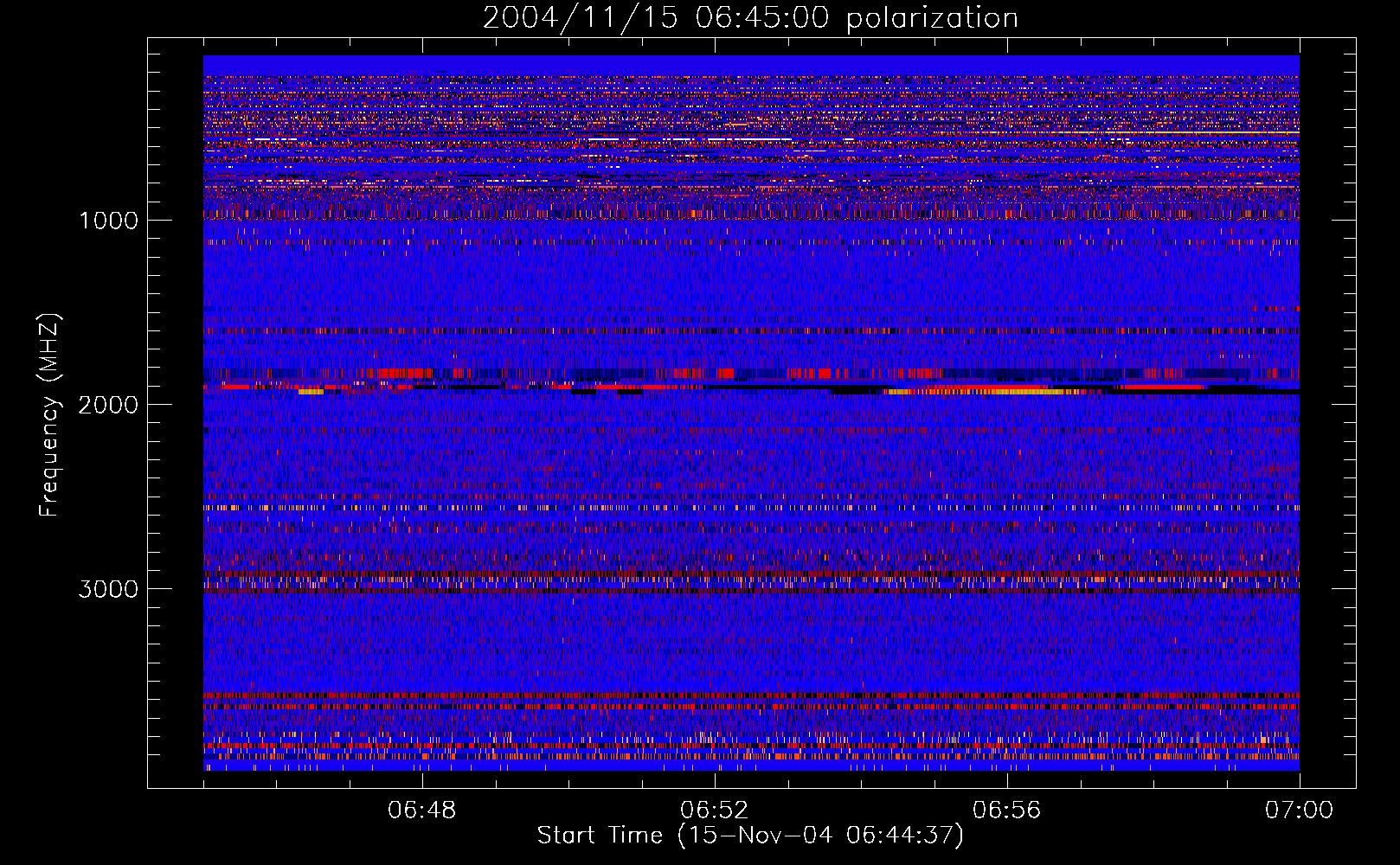Click the plot title '2004/11/15 06:45:00 polarization'
1400x865 pixels.
pyautogui.click(x=750, y=18)
